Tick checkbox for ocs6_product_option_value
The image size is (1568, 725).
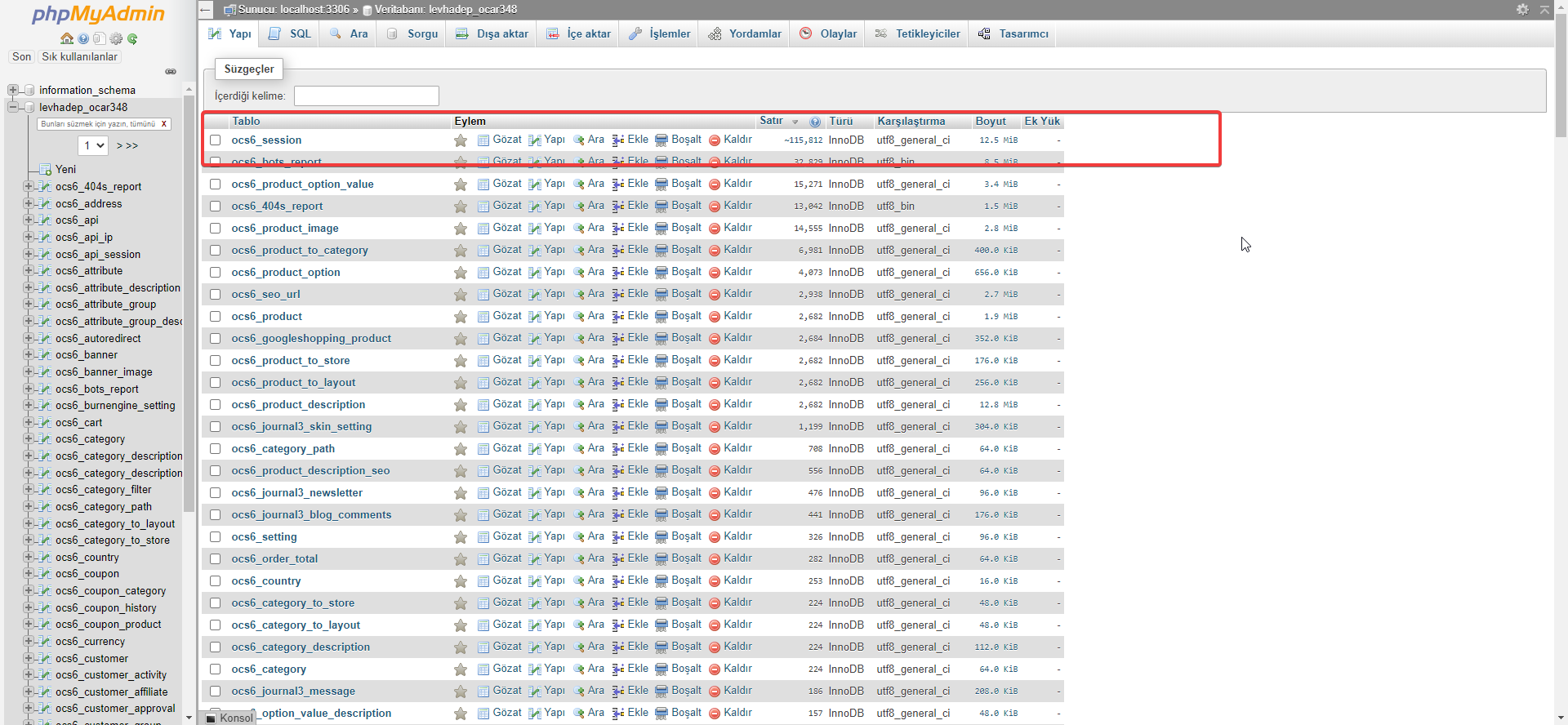[216, 185]
